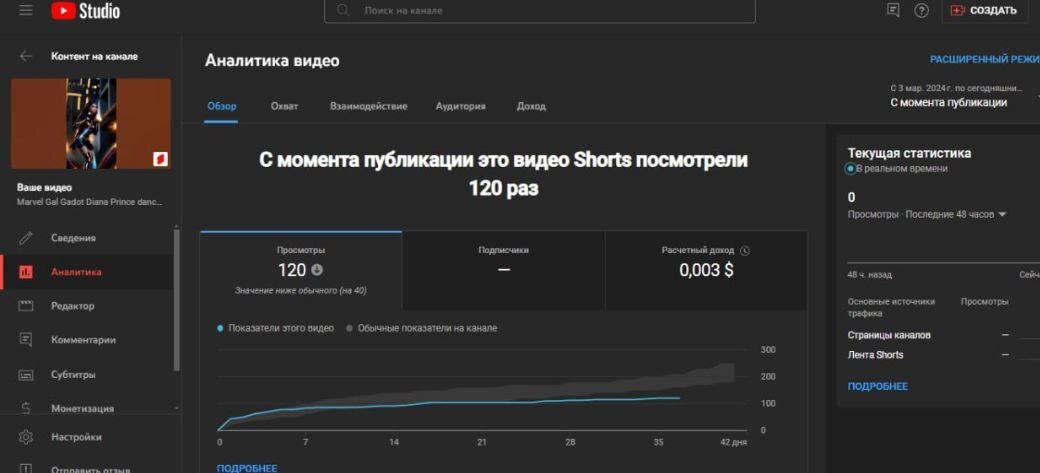Click the YouTube Studio logo
The height and width of the screenshot is (473, 1040).
85,11
